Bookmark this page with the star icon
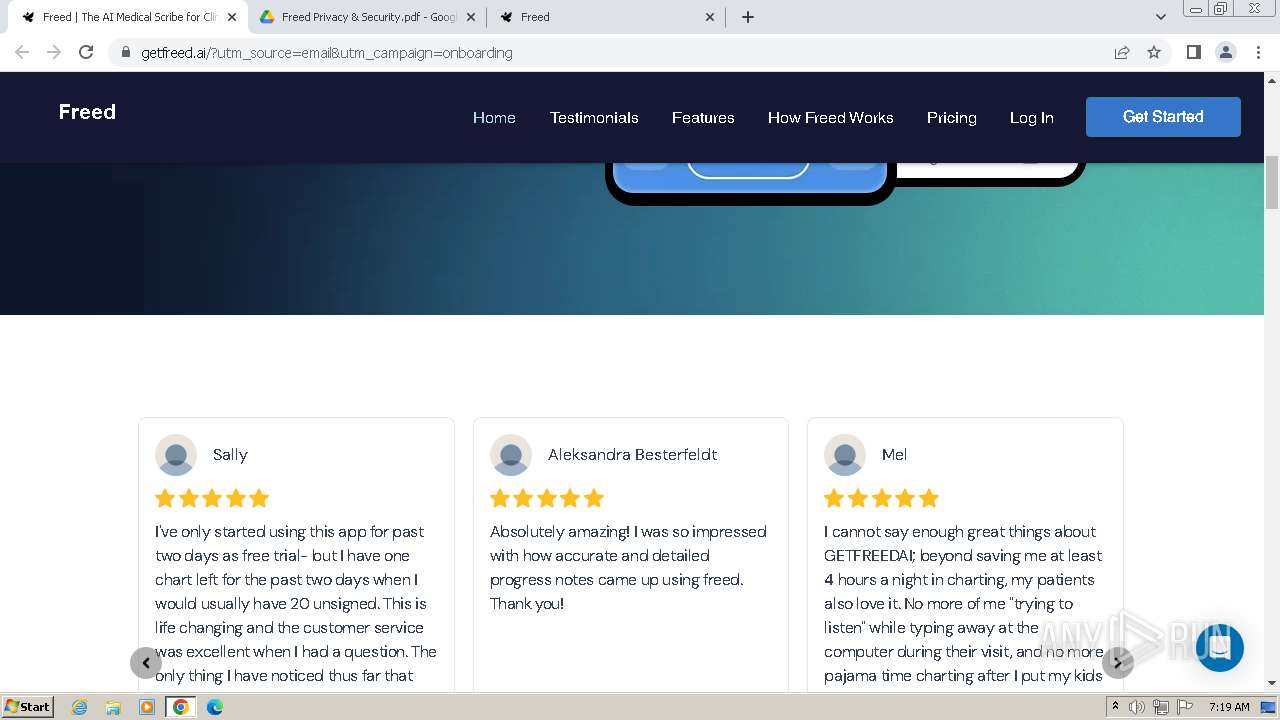 (x=1154, y=52)
